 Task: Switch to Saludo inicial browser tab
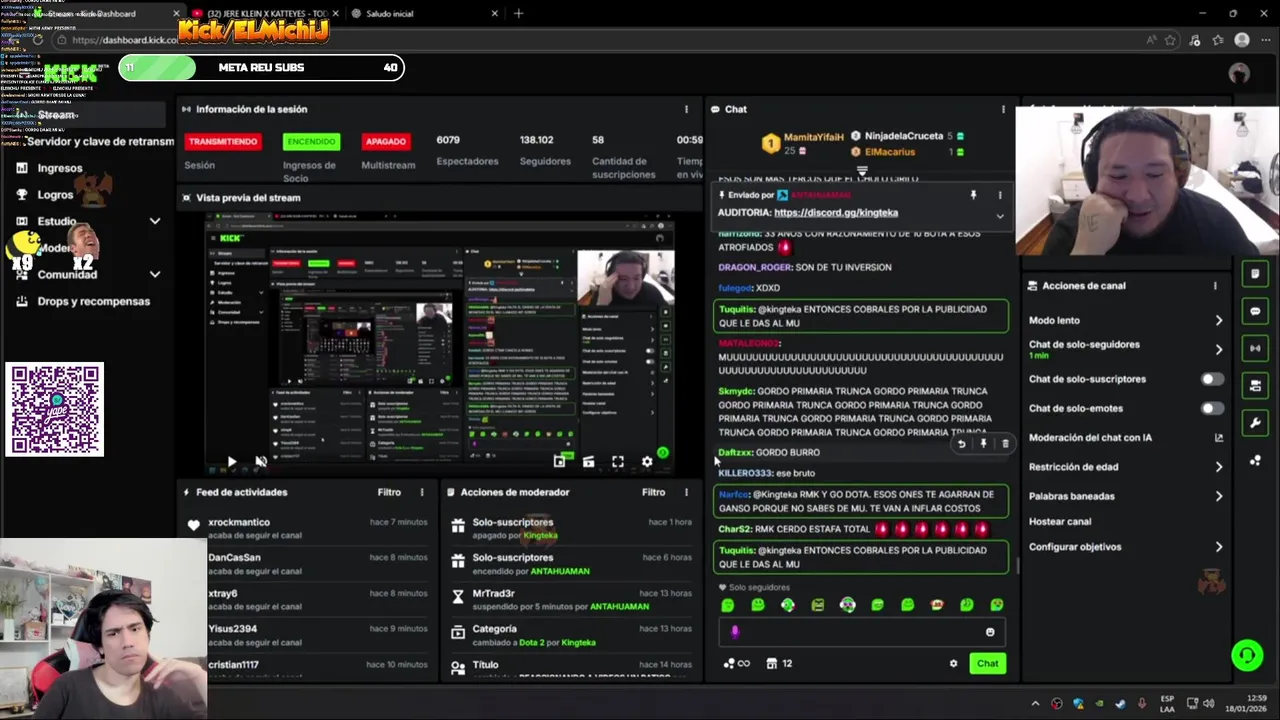[x=425, y=14]
